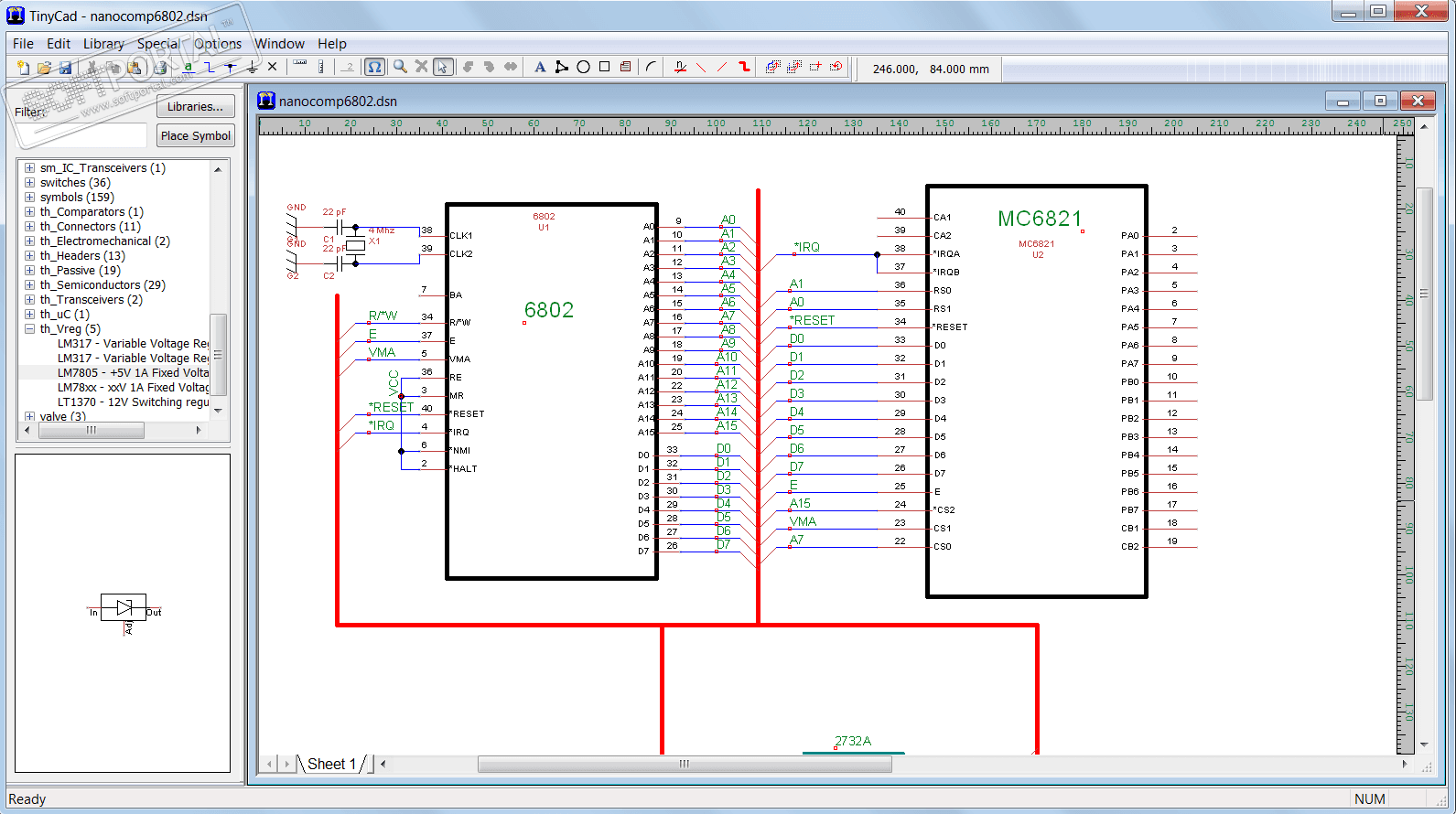The width and height of the screenshot is (1456, 814).
Task: Click the magnifier Zoom tool
Action: coord(400,67)
